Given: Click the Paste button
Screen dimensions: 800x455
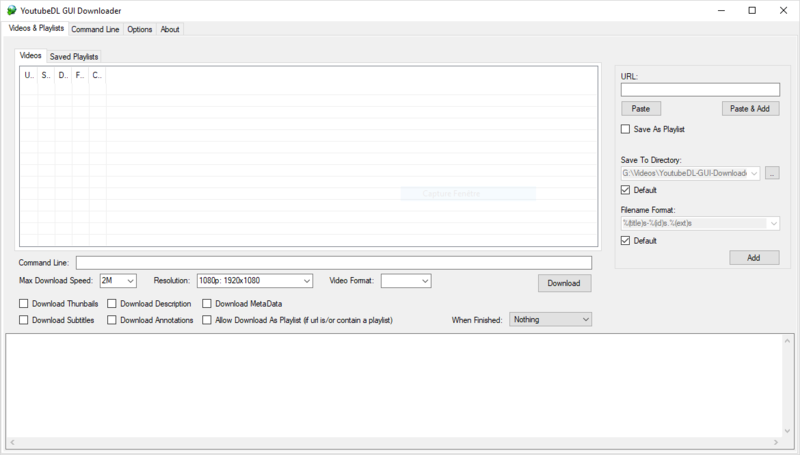Looking at the screenshot, I should click(641, 109).
